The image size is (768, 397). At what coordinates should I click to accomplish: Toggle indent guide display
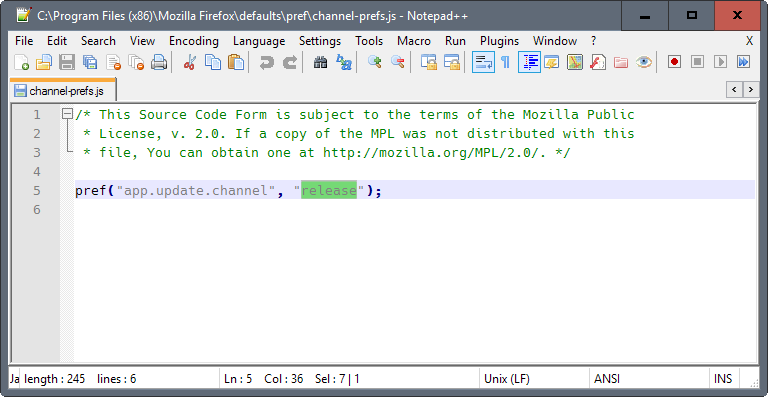click(529, 62)
